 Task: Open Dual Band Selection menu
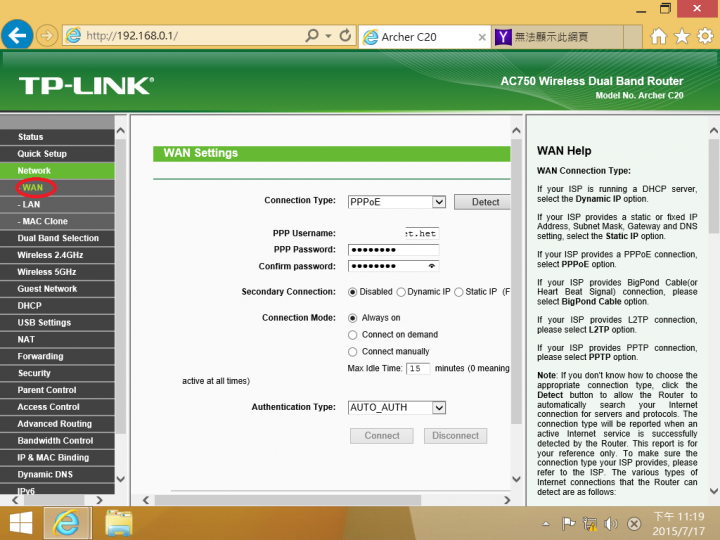pyautogui.click(x=57, y=238)
